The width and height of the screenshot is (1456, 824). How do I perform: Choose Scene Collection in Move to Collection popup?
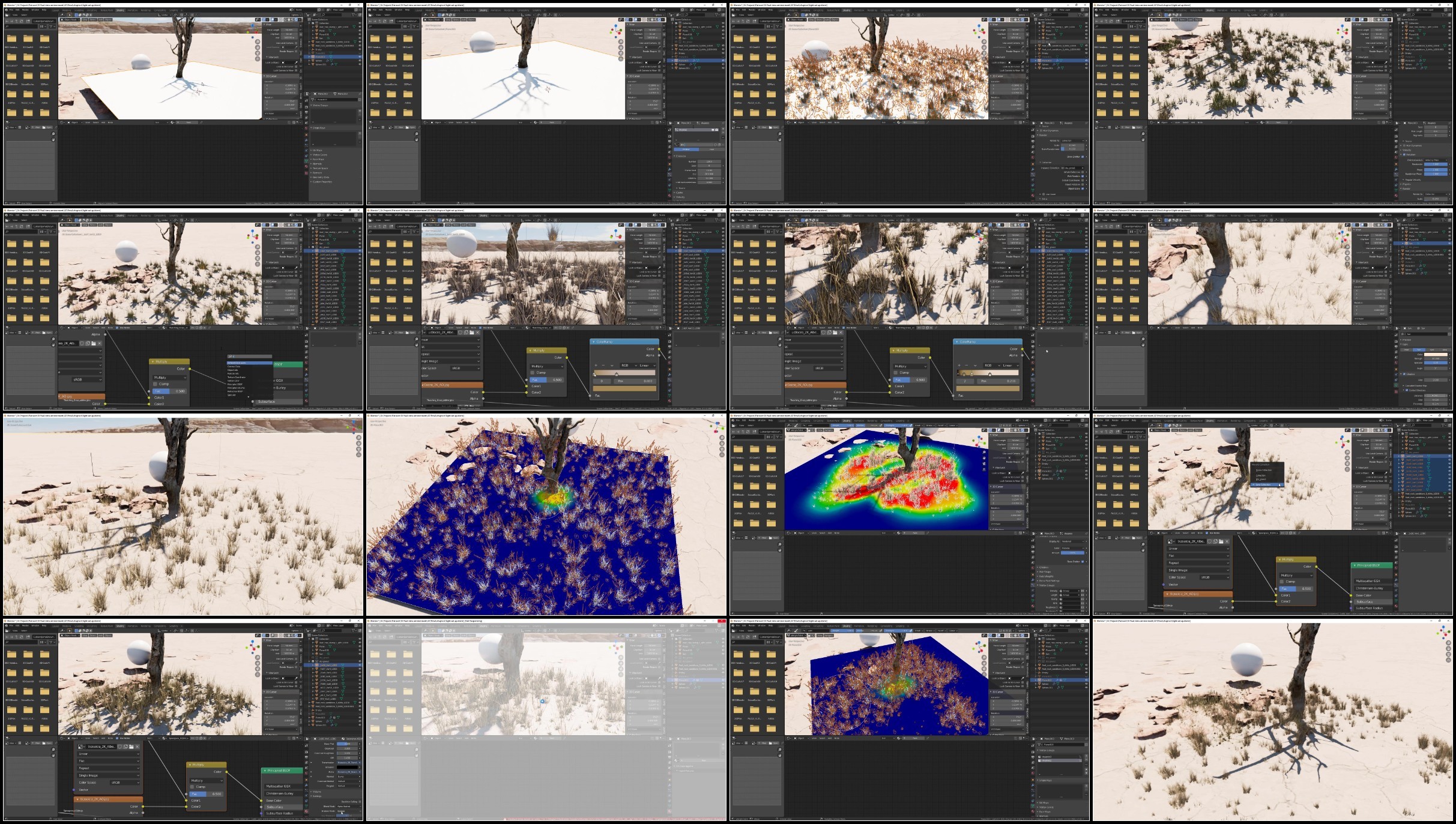click(x=1263, y=470)
